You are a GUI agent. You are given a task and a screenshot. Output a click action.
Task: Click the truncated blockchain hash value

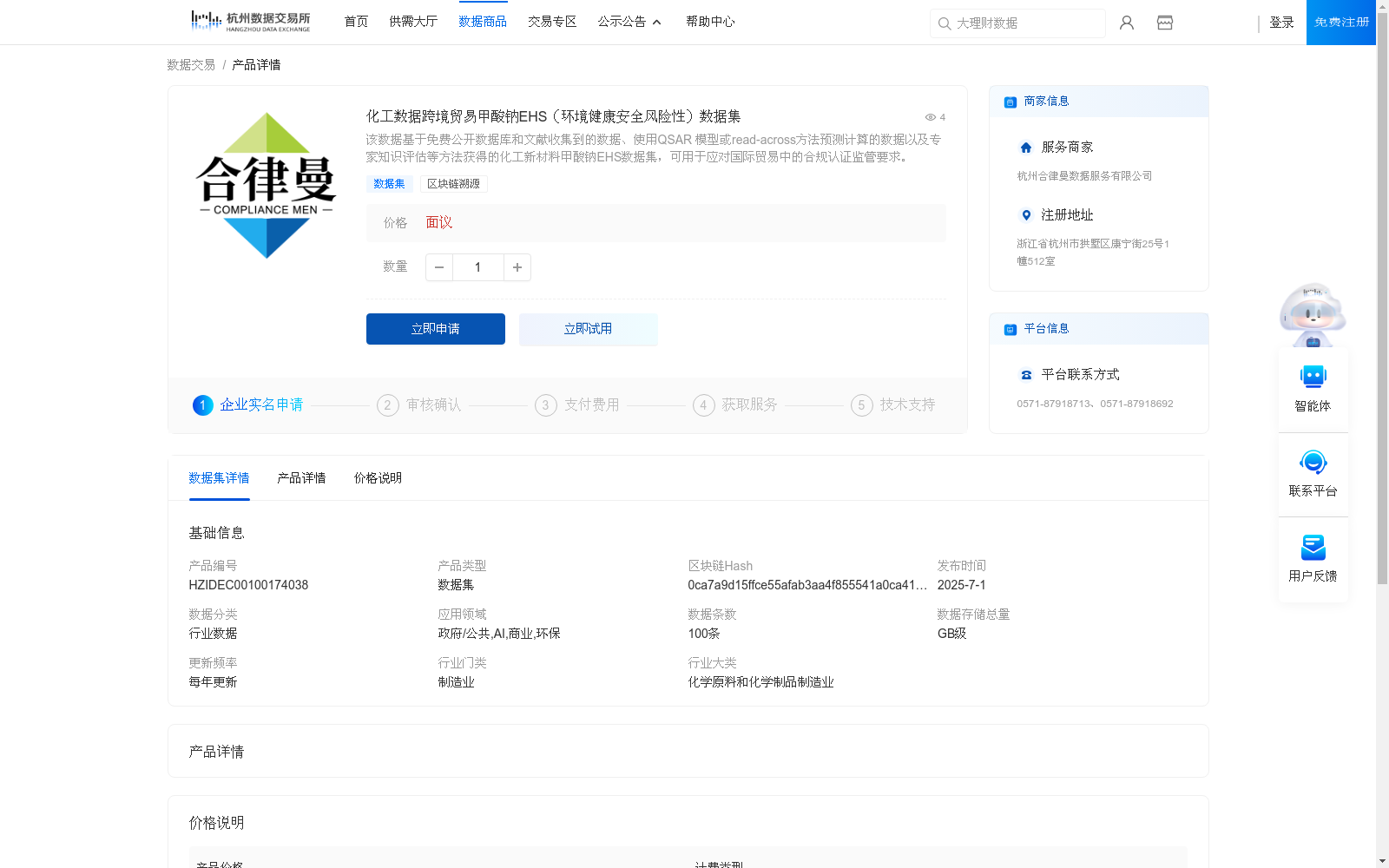(807, 585)
